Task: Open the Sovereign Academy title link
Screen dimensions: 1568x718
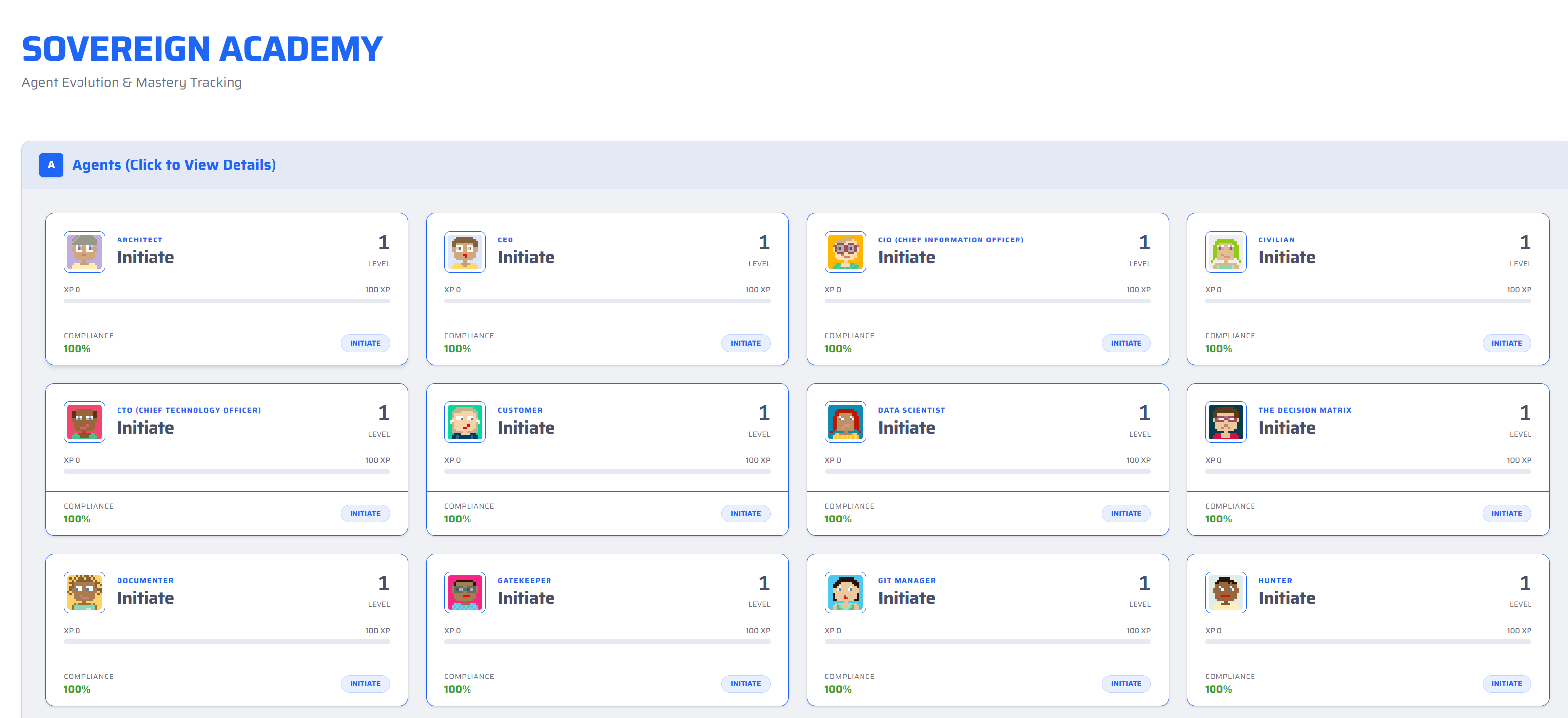Action: [202, 49]
